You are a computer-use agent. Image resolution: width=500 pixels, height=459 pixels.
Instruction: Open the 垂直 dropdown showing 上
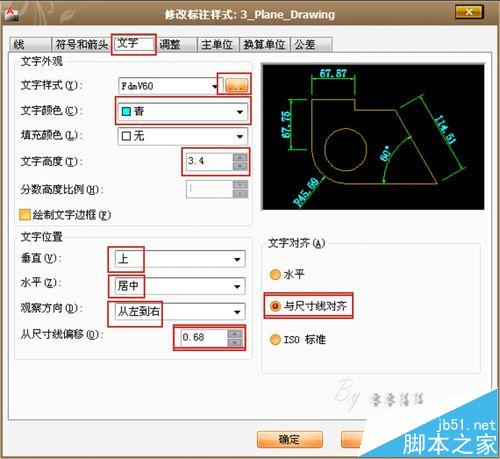click(x=180, y=259)
